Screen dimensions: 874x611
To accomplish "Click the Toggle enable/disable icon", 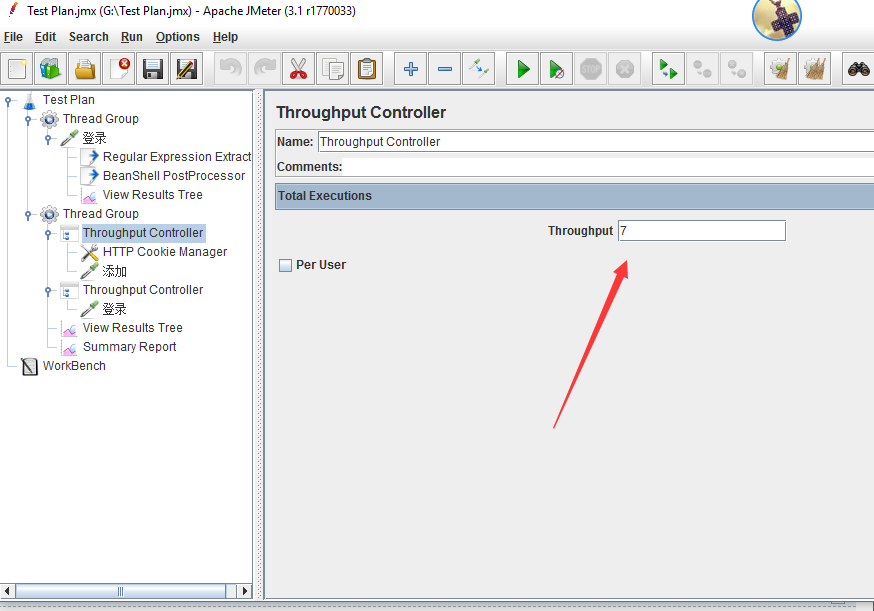I will [x=478, y=69].
